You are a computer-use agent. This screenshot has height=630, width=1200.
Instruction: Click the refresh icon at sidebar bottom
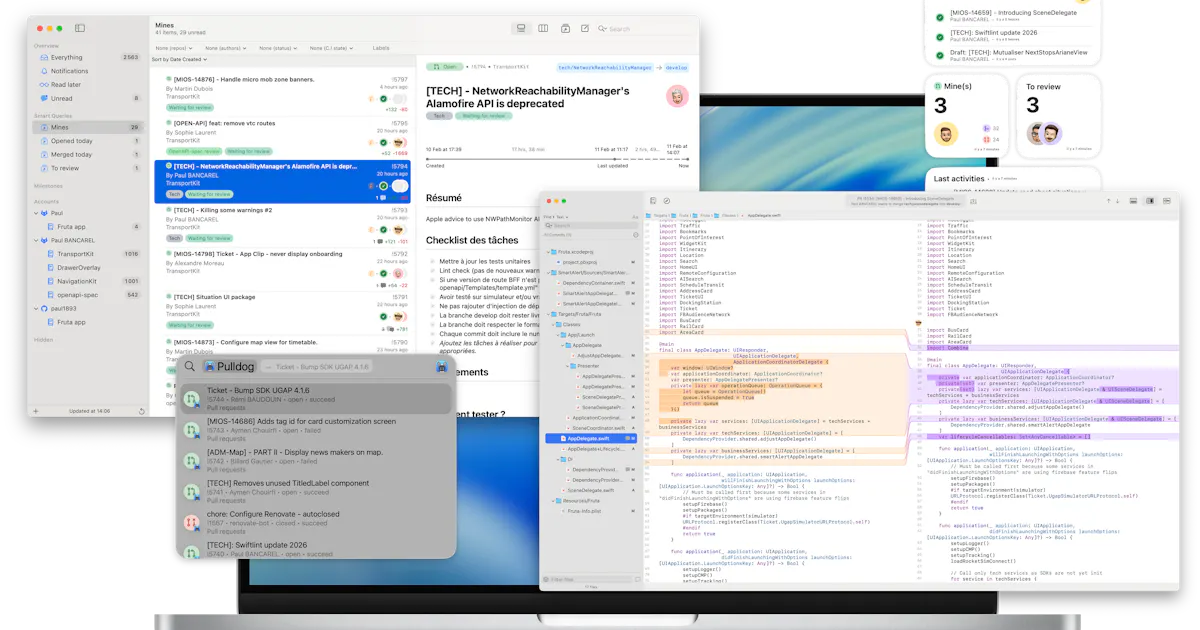pyautogui.click(x=141, y=411)
